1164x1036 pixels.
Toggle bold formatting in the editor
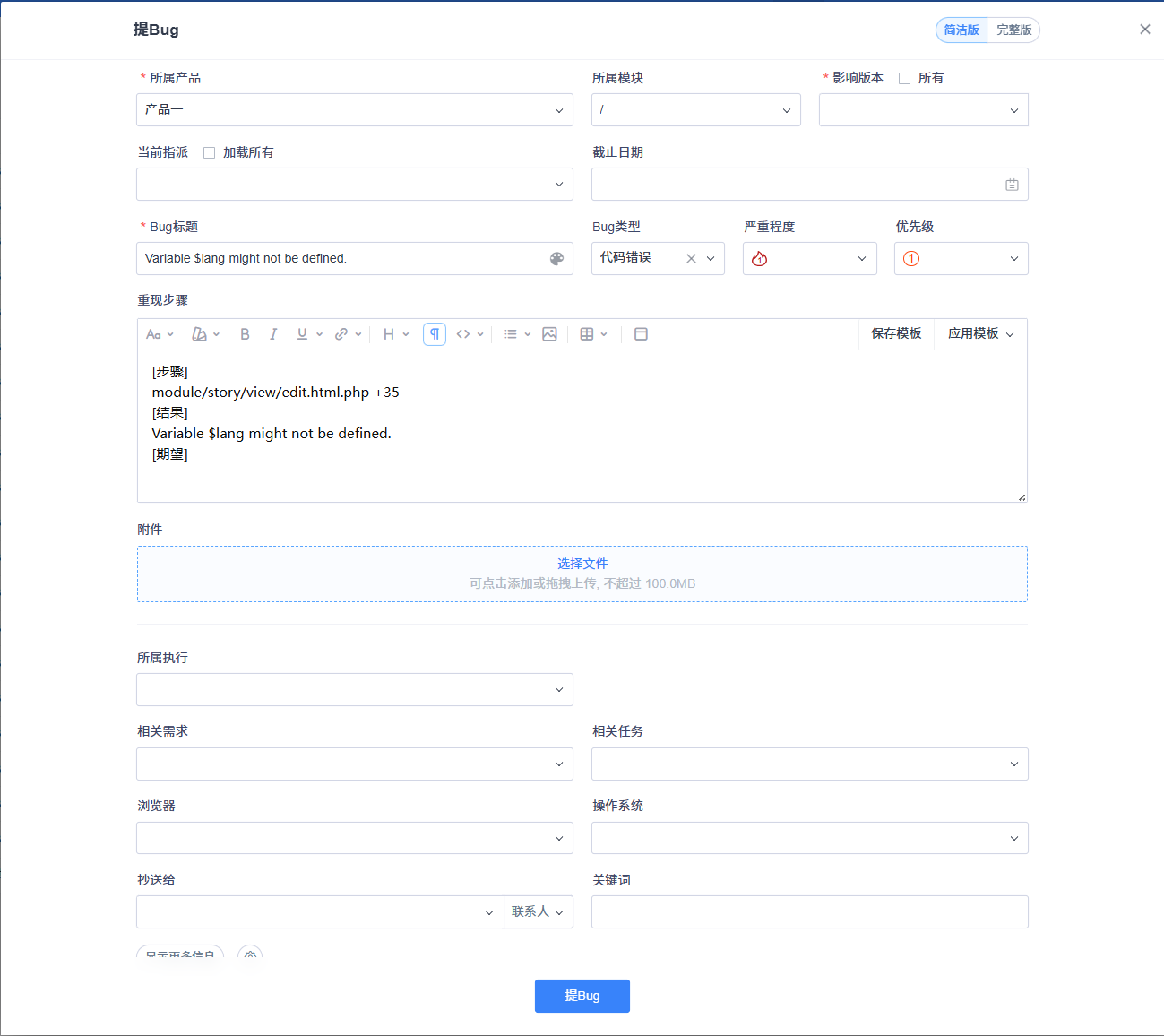coord(245,334)
